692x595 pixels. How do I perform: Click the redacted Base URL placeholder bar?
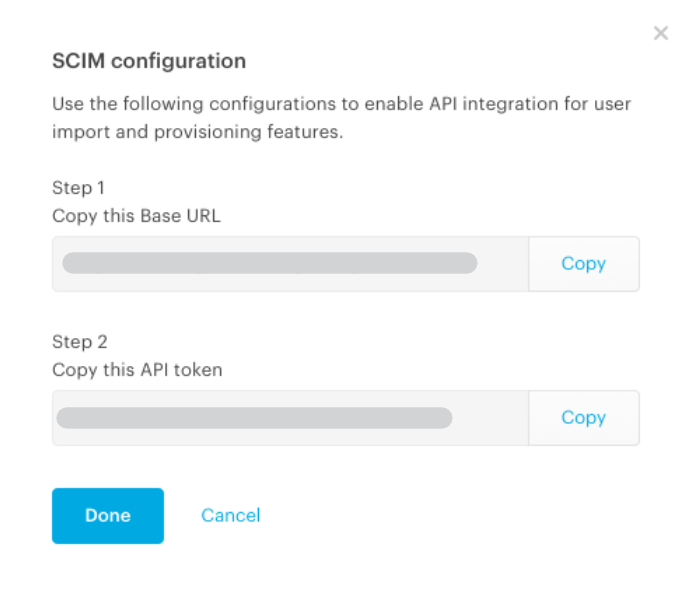point(270,263)
